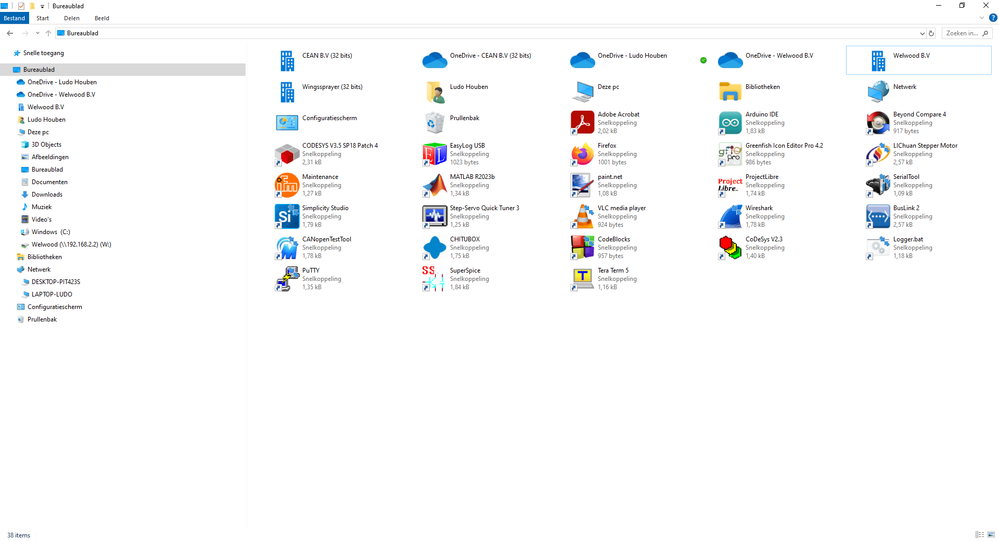
Task: Select Snelle toegang in navigation pane
Action: click(43, 54)
